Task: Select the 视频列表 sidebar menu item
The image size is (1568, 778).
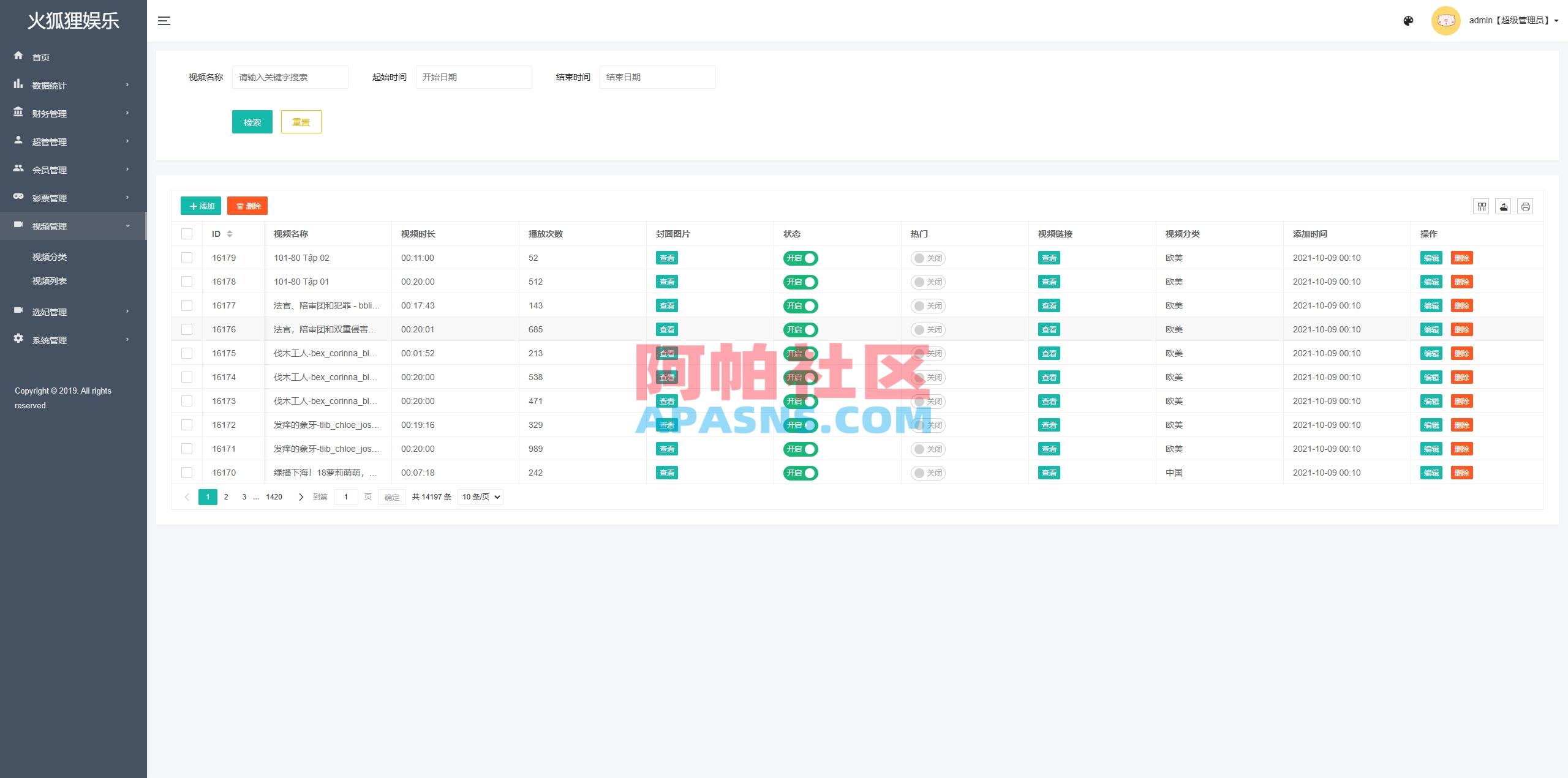Action: coord(49,280)
